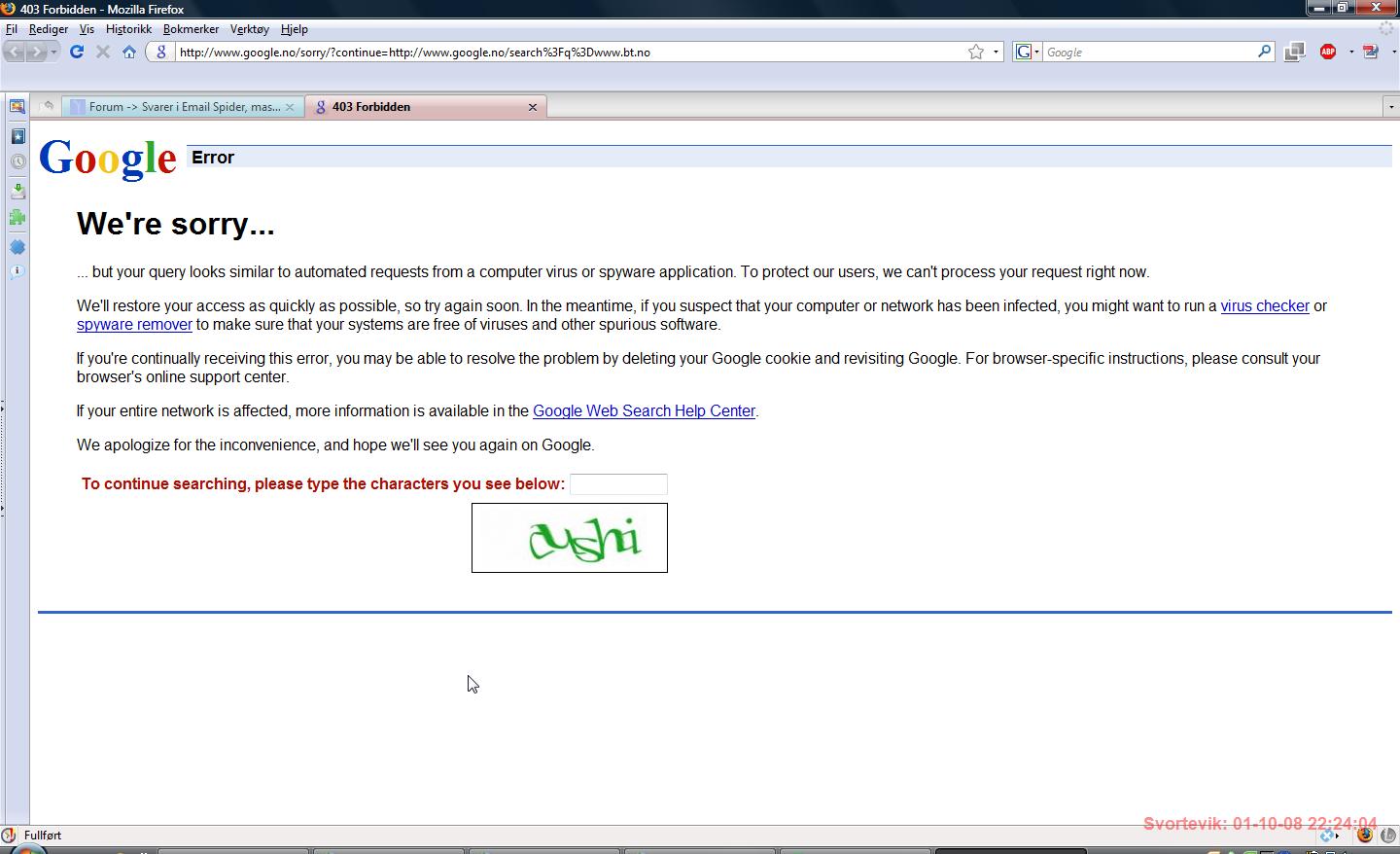Image resolution: width=1400 pixels, height=854 pixels.
Task: Click the Fullført status bar text
Action: pos(43,836)
